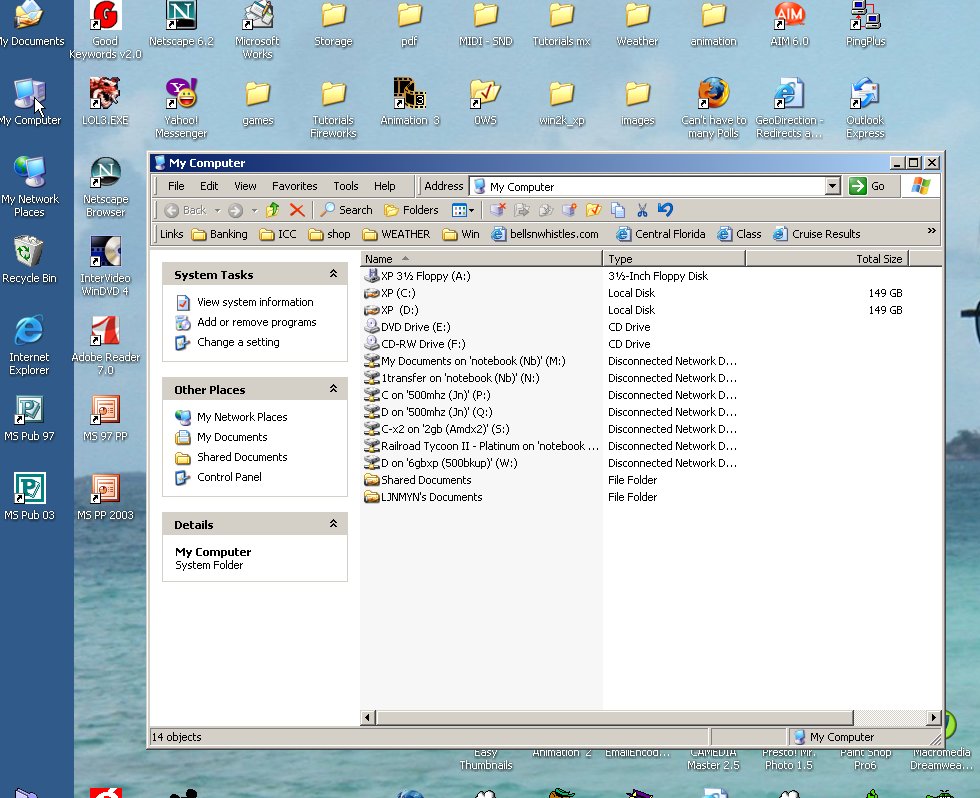Open the Favorites menu
Viewport: 980px width, 798px height.
pos(294,186)
